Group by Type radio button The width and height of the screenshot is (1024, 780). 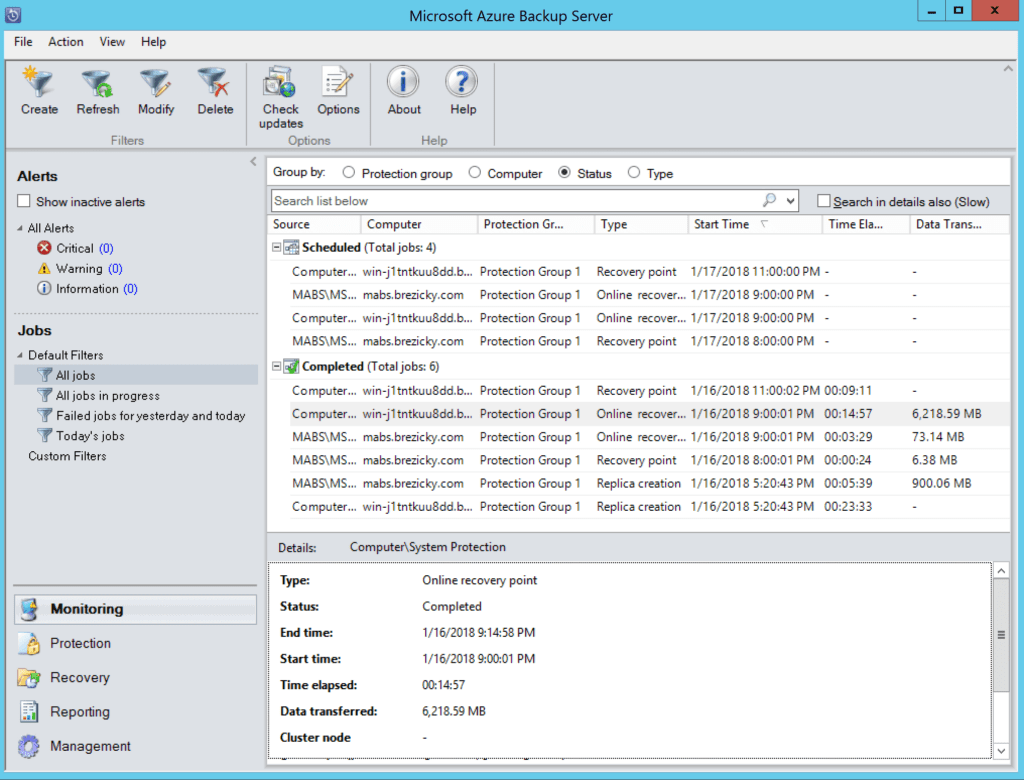[x=633, y=172]
